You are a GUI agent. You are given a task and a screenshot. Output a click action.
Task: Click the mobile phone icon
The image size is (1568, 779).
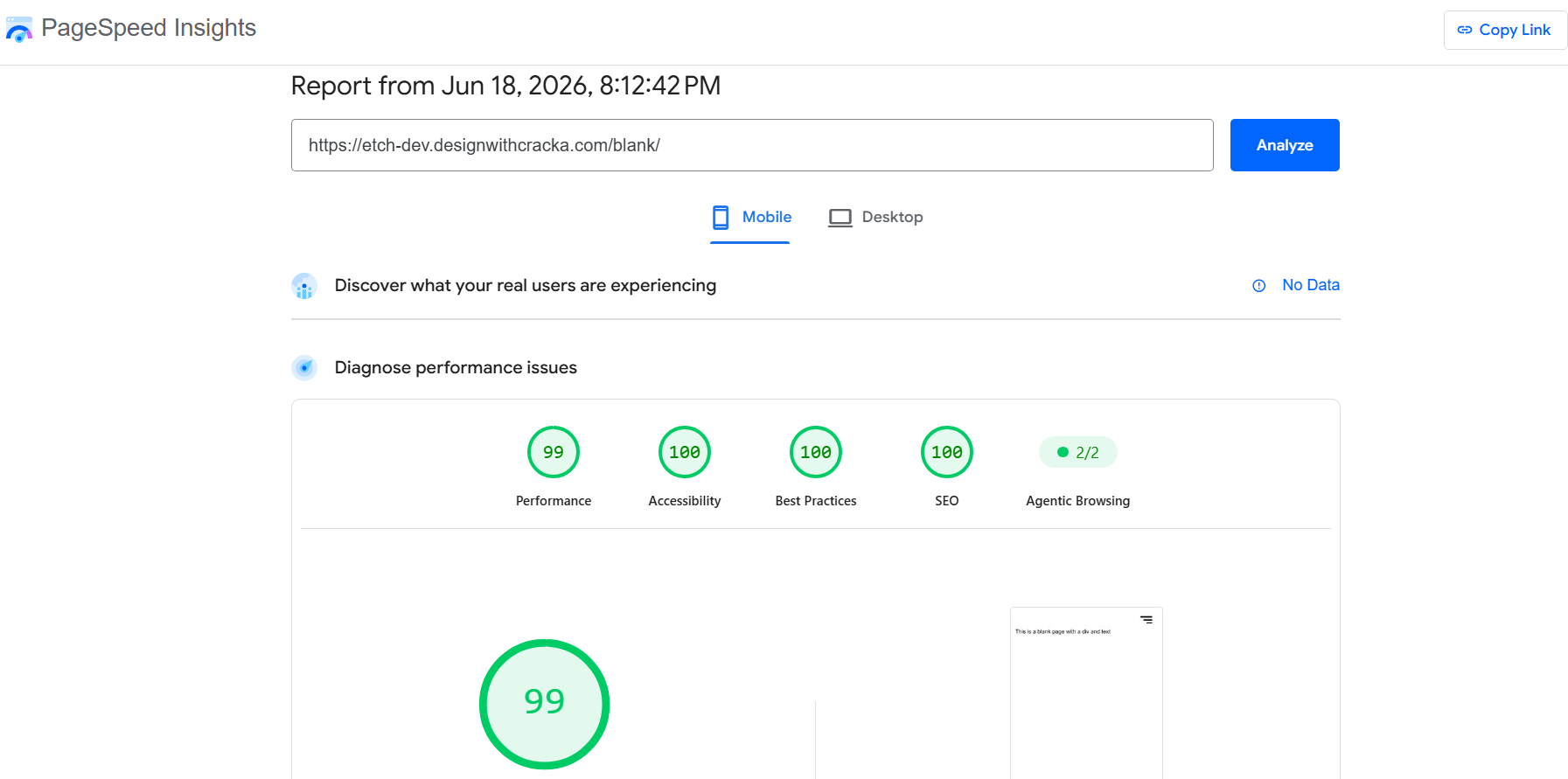tap(721, 217)
